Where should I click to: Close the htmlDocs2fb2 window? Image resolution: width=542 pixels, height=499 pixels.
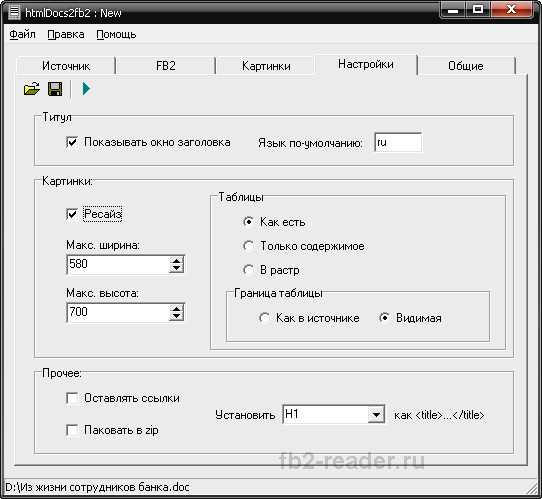(x=511, y=10)
